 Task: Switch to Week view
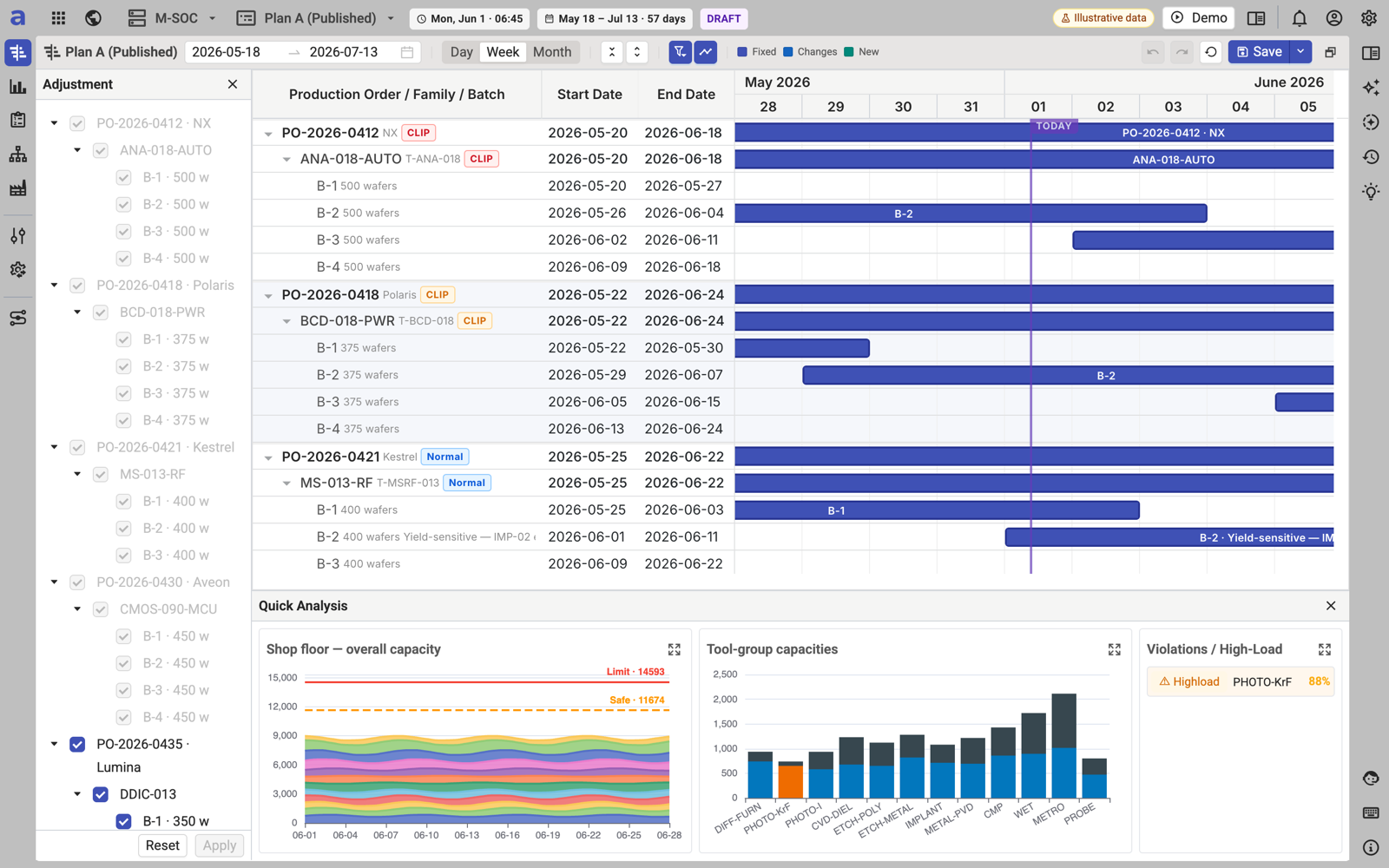503,52
